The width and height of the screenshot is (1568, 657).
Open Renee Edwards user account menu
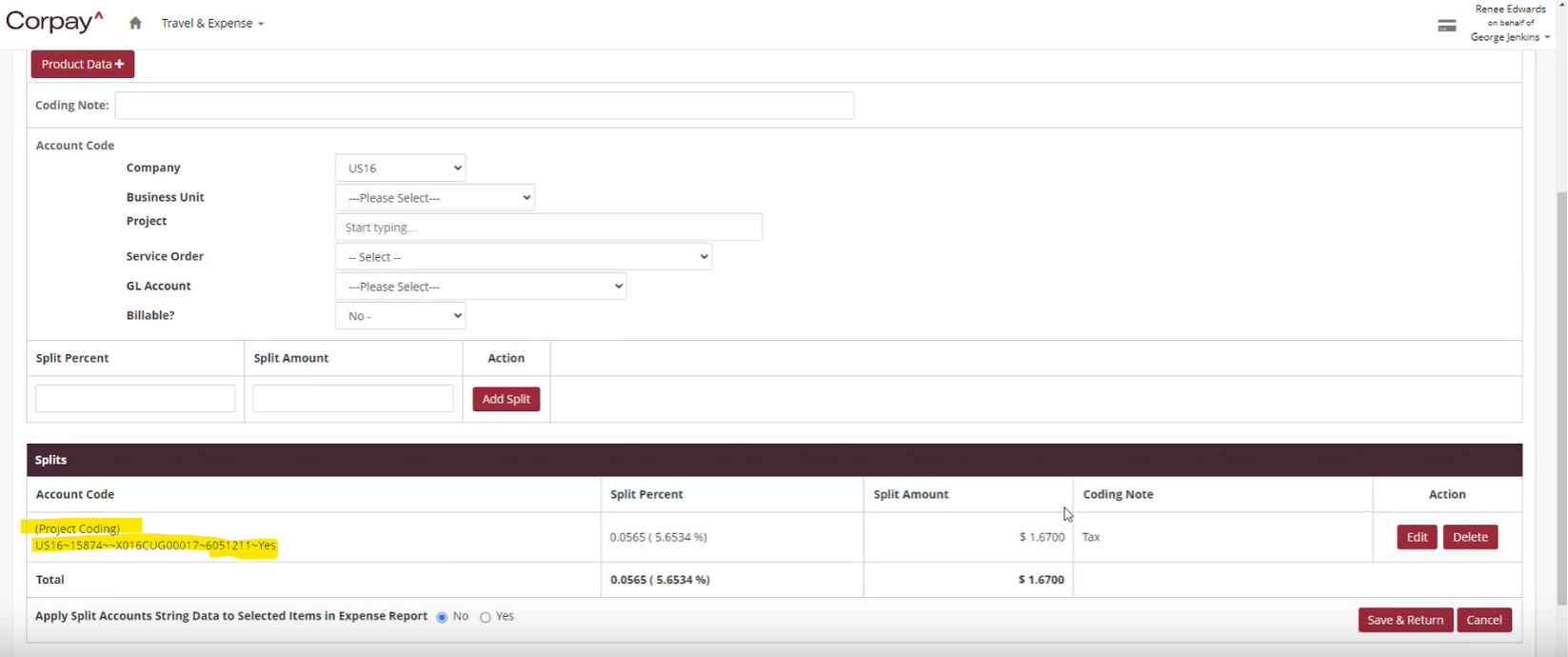(x=1510, y=24)
